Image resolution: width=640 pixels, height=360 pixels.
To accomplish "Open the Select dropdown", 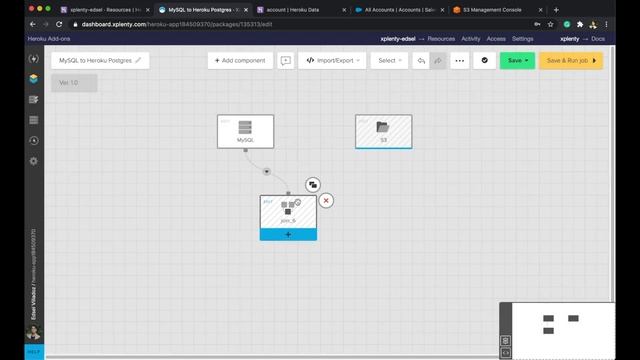I will (389, 60).
